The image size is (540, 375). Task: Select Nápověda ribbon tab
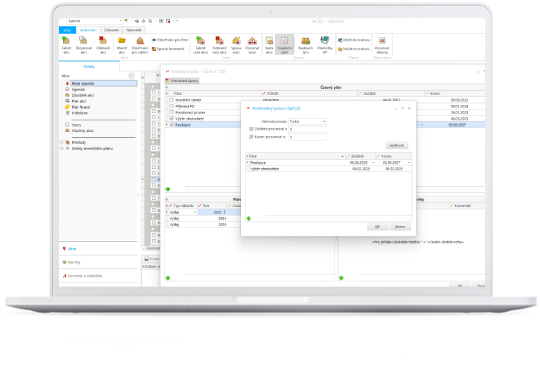point(134,30)
